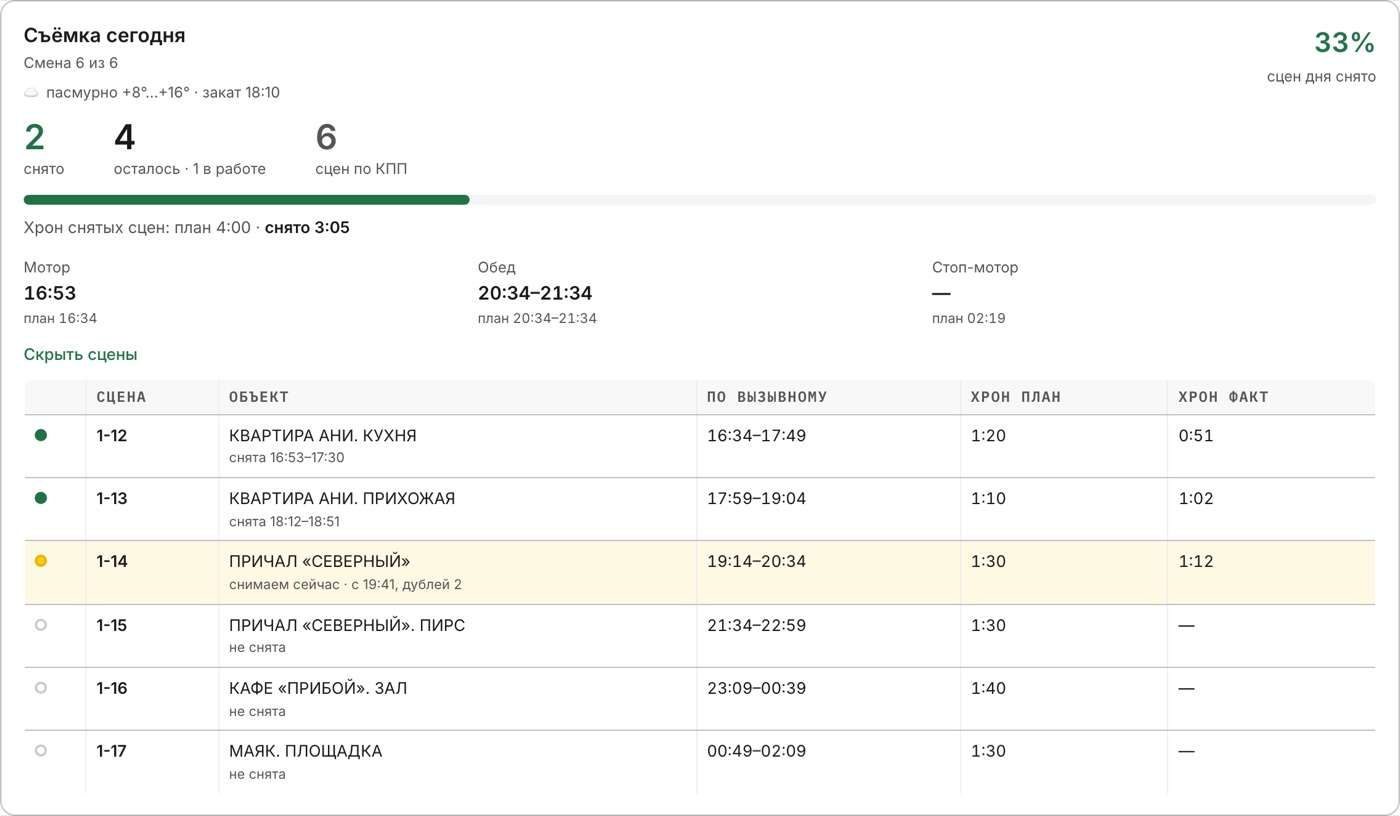Screen dimensions: 1400x816
Task: Click «МАЯК. ПЛОЩАДКА» location name
Action: (x=306, y=752)
